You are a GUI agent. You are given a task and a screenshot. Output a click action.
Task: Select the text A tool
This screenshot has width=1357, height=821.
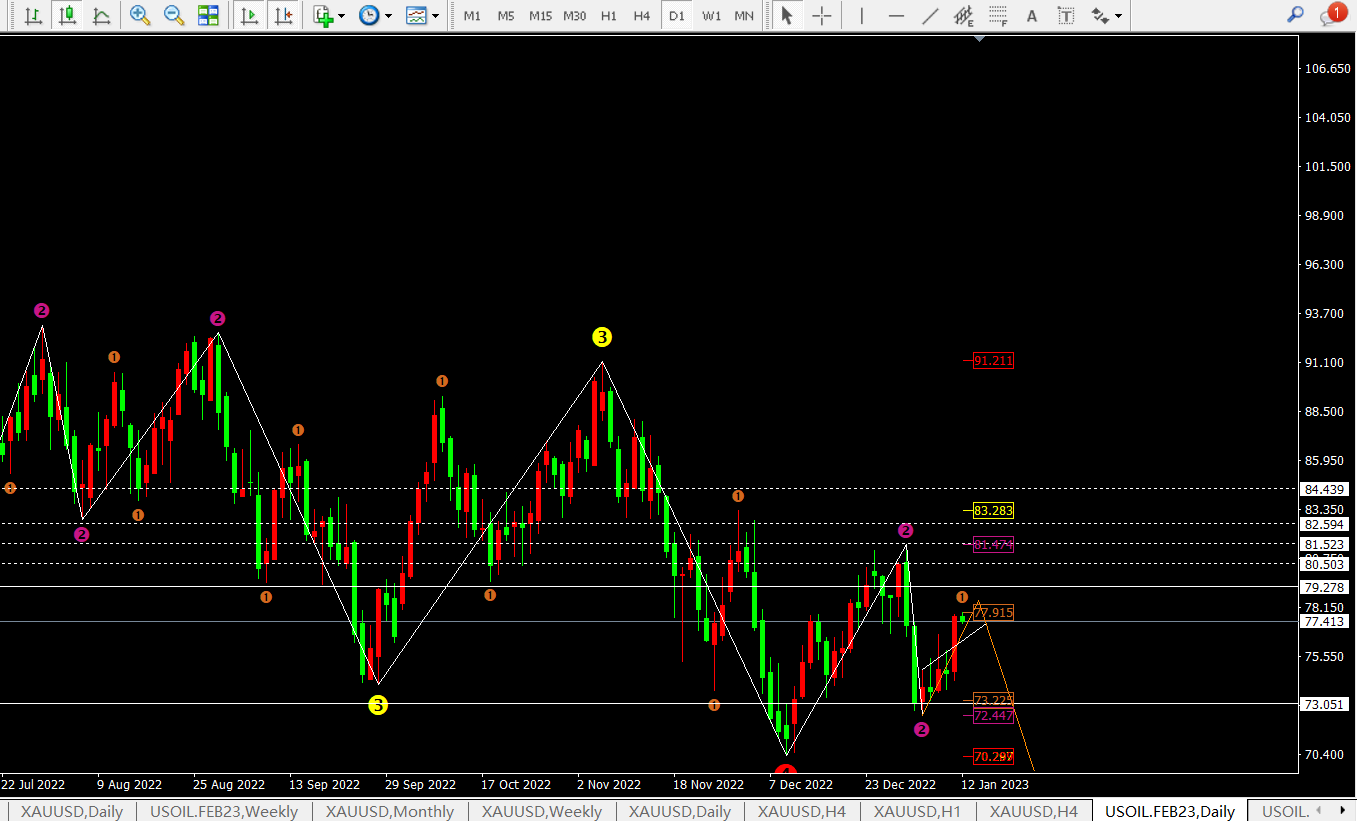1032,15
